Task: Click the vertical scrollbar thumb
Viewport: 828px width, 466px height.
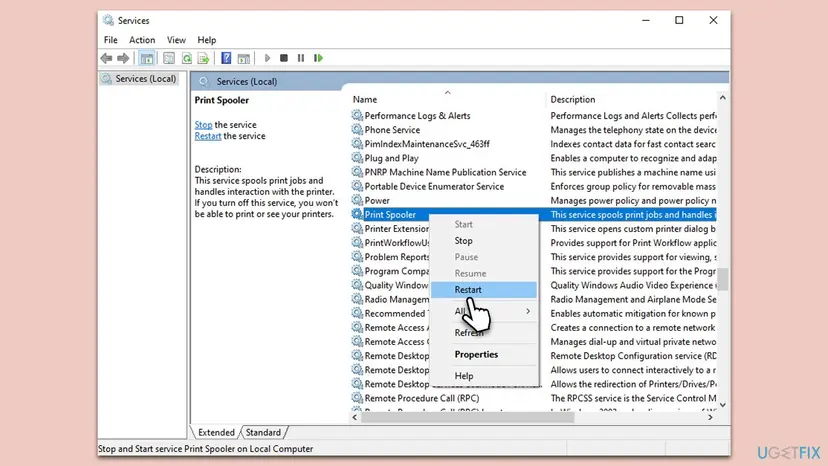Action: (x=722, y=279)
